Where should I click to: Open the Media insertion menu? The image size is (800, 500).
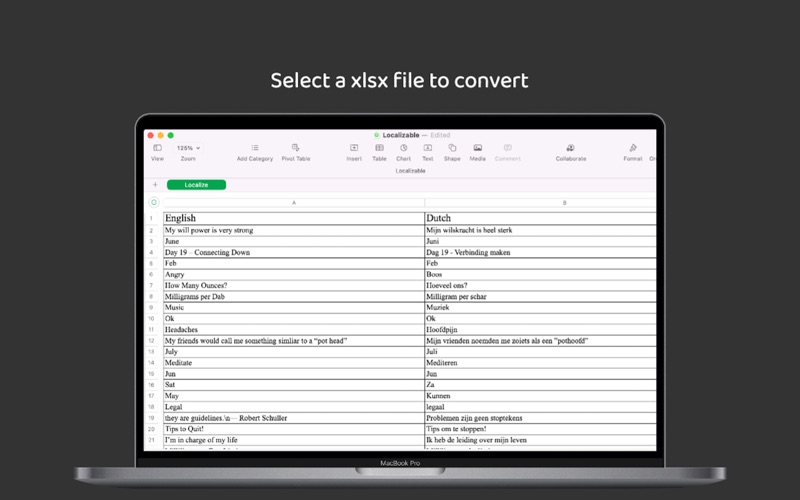[477, 148]
